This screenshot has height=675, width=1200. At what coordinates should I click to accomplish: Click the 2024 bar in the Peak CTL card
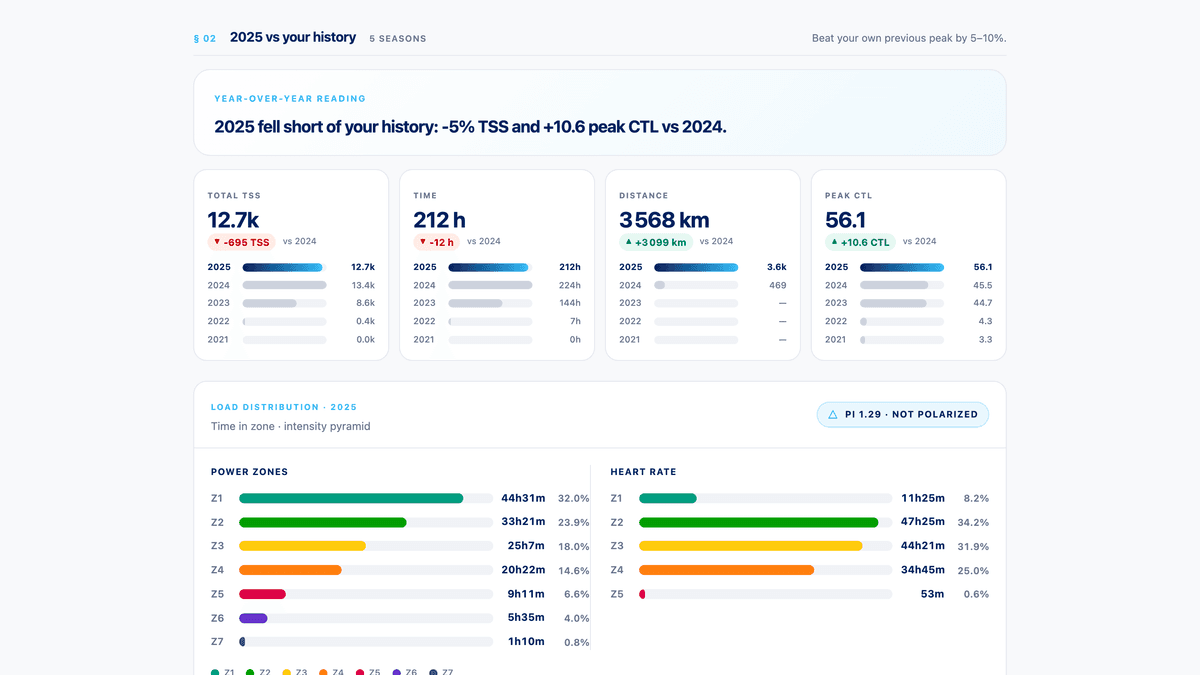[902, 285]
